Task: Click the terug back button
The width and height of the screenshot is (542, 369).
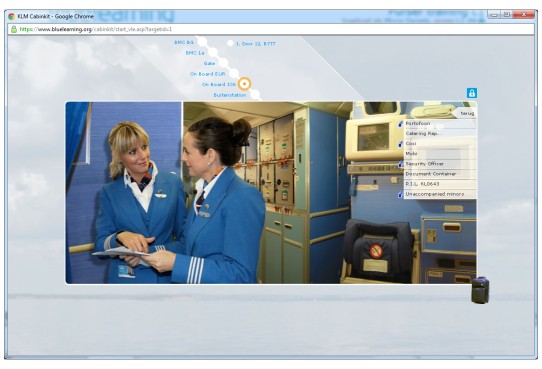Action: pyautogui.click(x=467, y=113)
